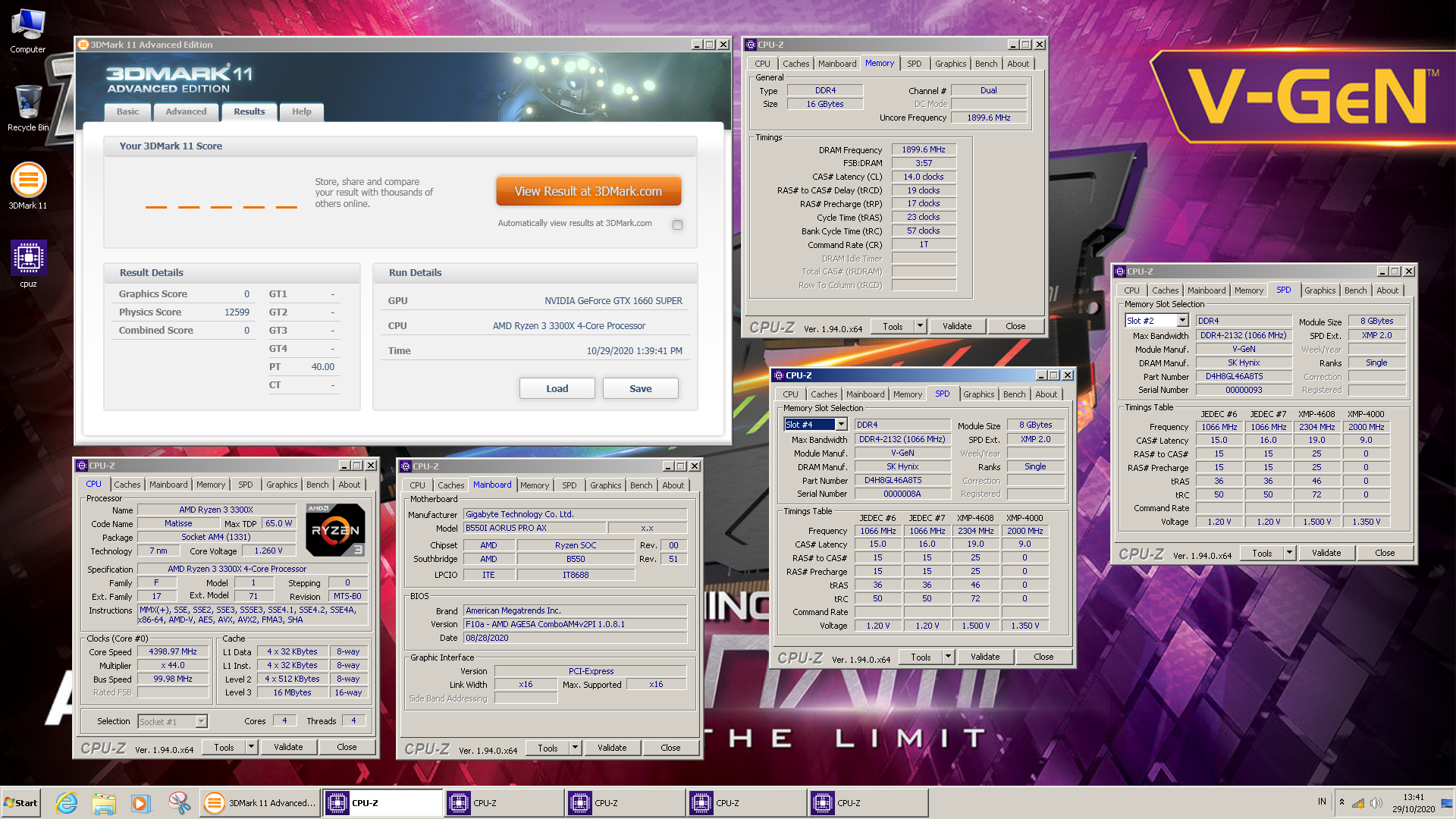
Task: Open the Recycle Bin desktop icon
Action: (28, 108)
